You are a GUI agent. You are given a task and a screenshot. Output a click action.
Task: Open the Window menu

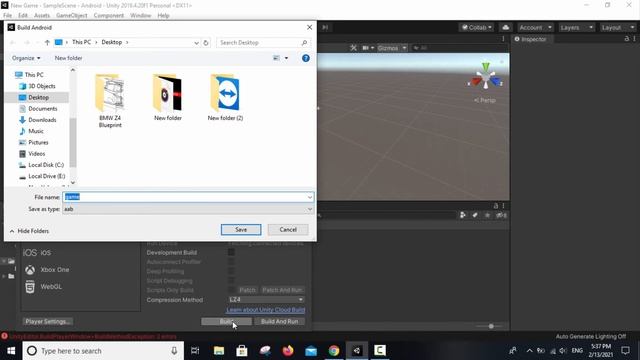pyautogui.click(x=140, y=16)
